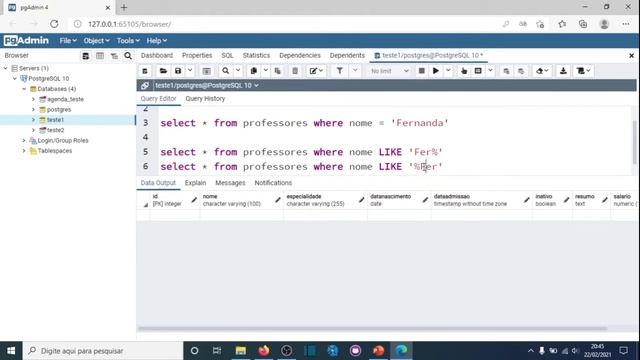Expand the postgres database node
This screenshot has width=640, height=360.
(x=33, y=109)
